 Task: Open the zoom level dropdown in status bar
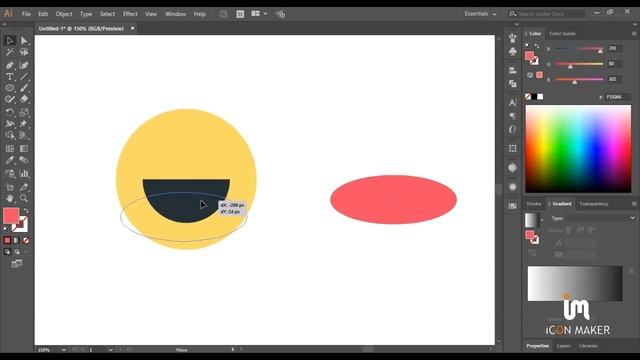(64, 350)
